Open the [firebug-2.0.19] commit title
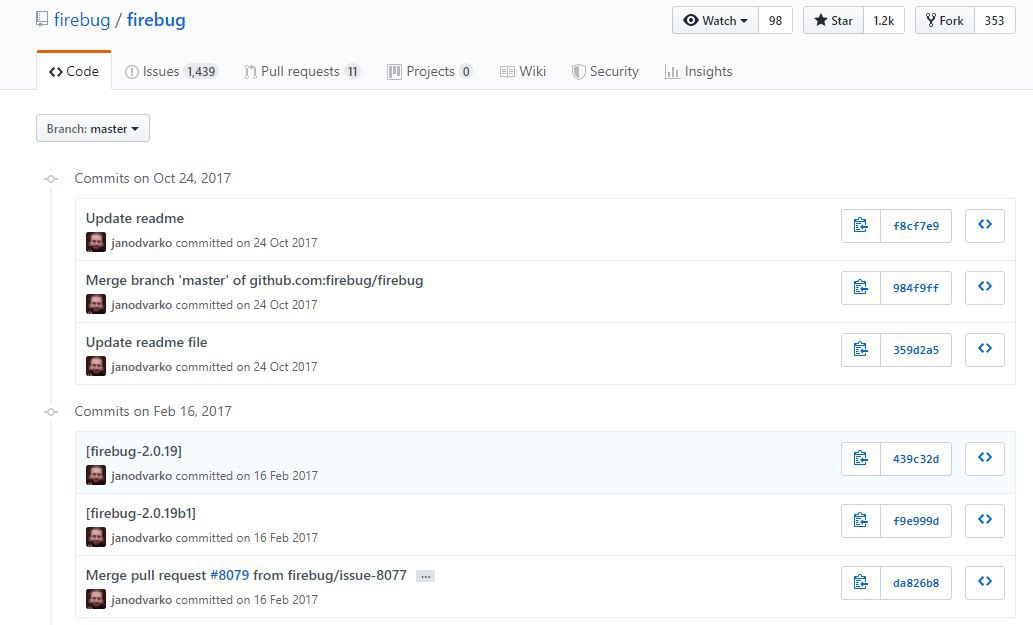This screenshot has width=1033, height=625. [134, 451]
